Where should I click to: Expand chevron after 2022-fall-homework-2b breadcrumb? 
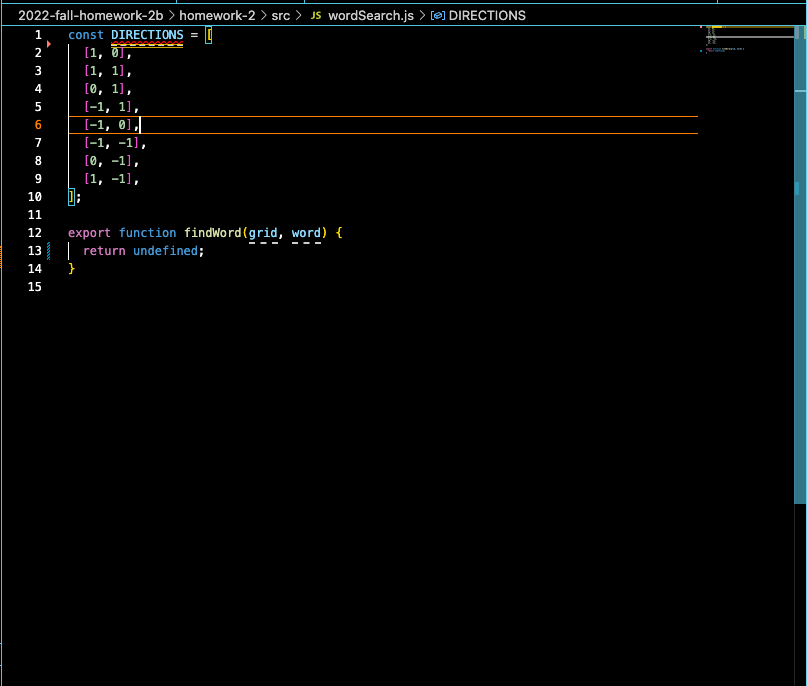[x=171, y=15]
